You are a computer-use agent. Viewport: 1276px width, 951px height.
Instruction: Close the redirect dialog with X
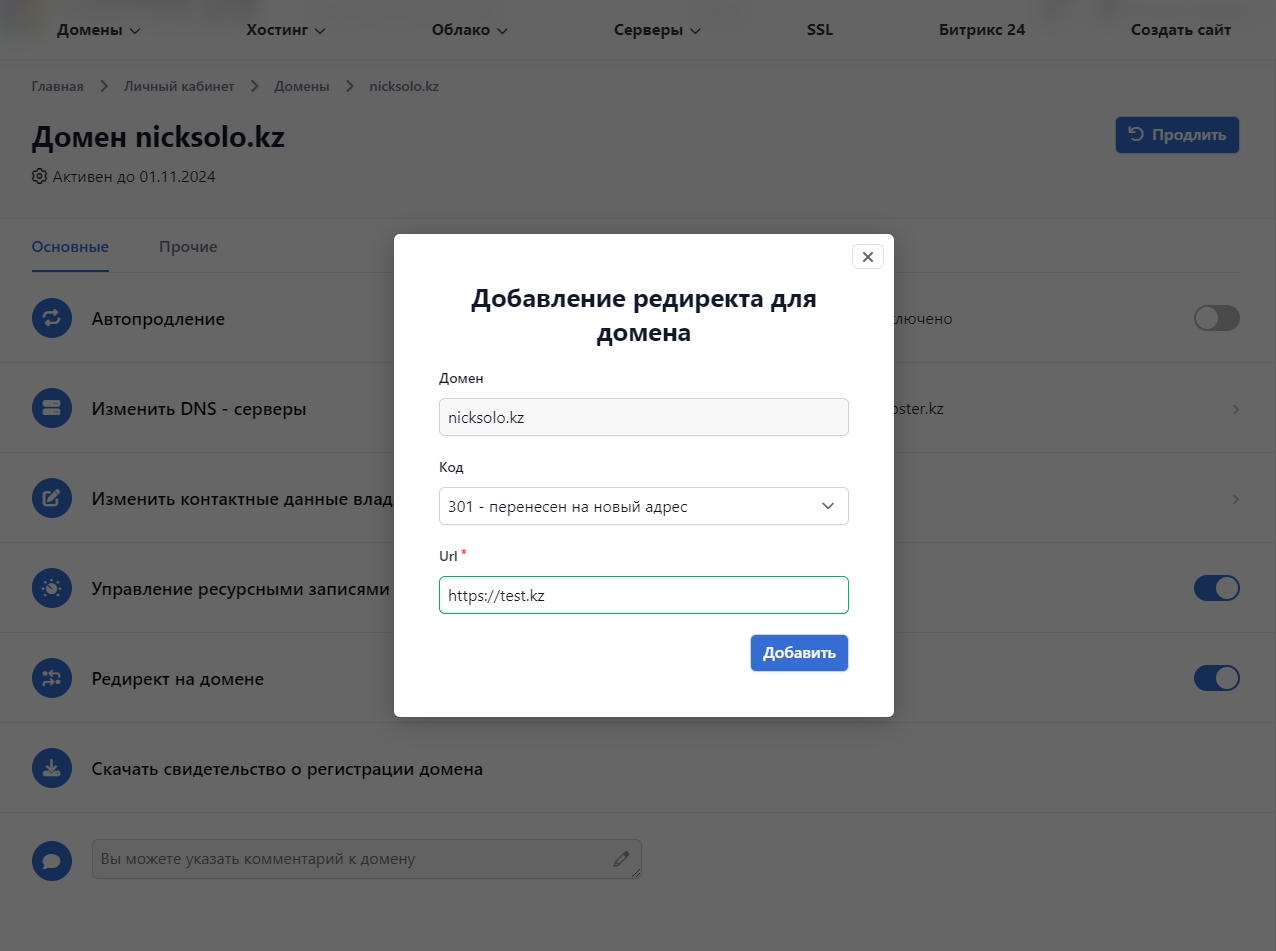coord(868,257)
